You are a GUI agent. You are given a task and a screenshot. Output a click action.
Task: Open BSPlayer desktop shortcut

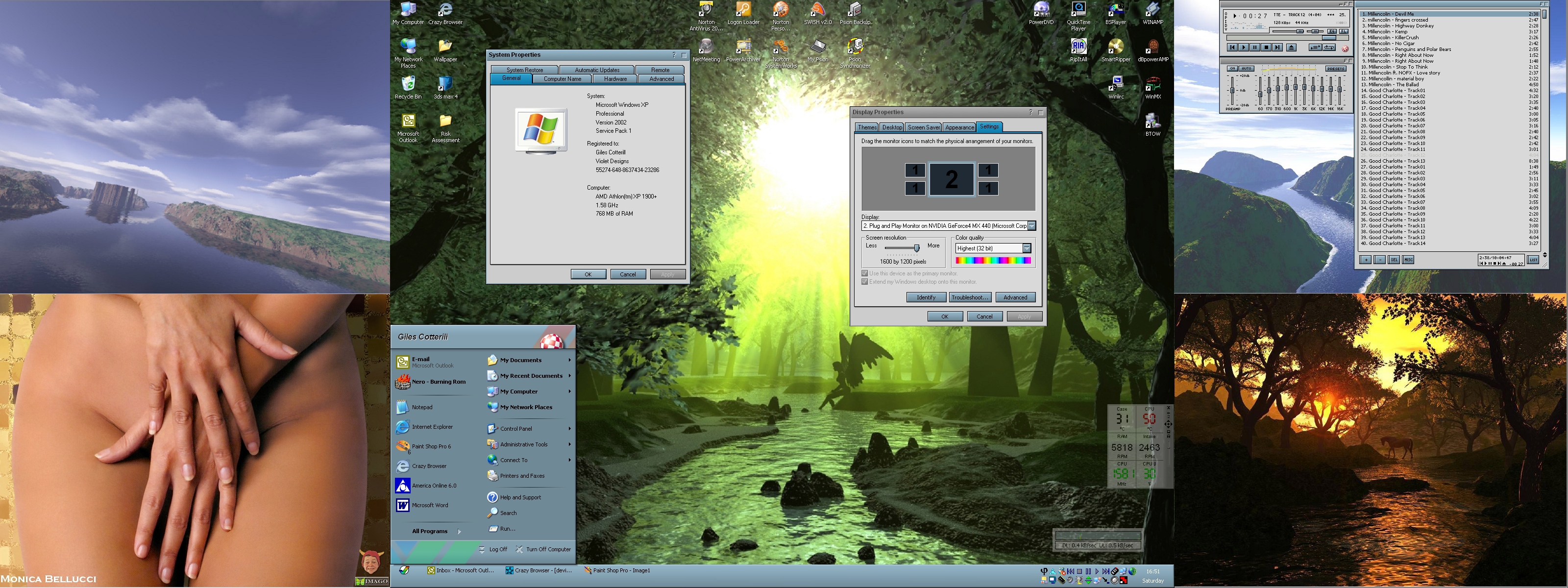(1115, 13)
